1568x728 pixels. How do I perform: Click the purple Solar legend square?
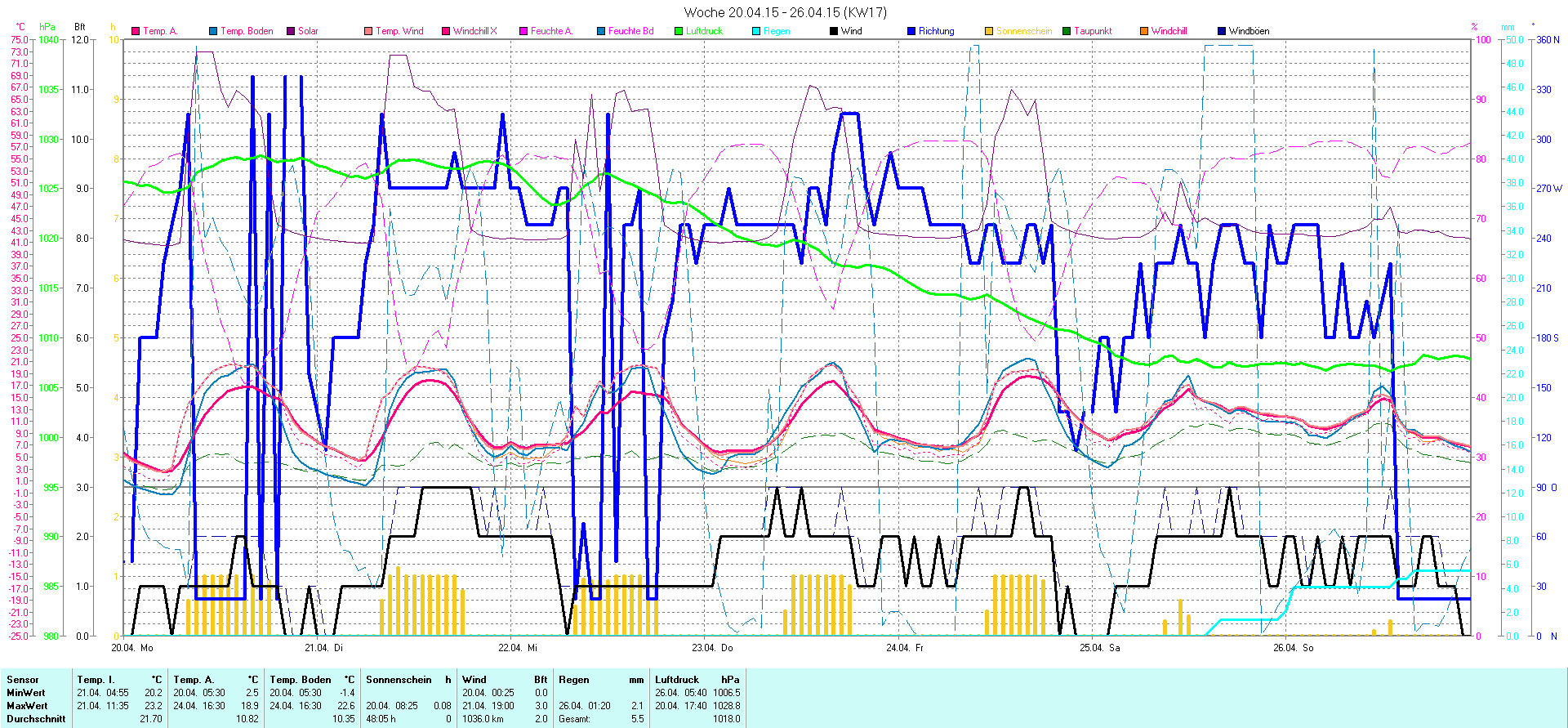291,31
